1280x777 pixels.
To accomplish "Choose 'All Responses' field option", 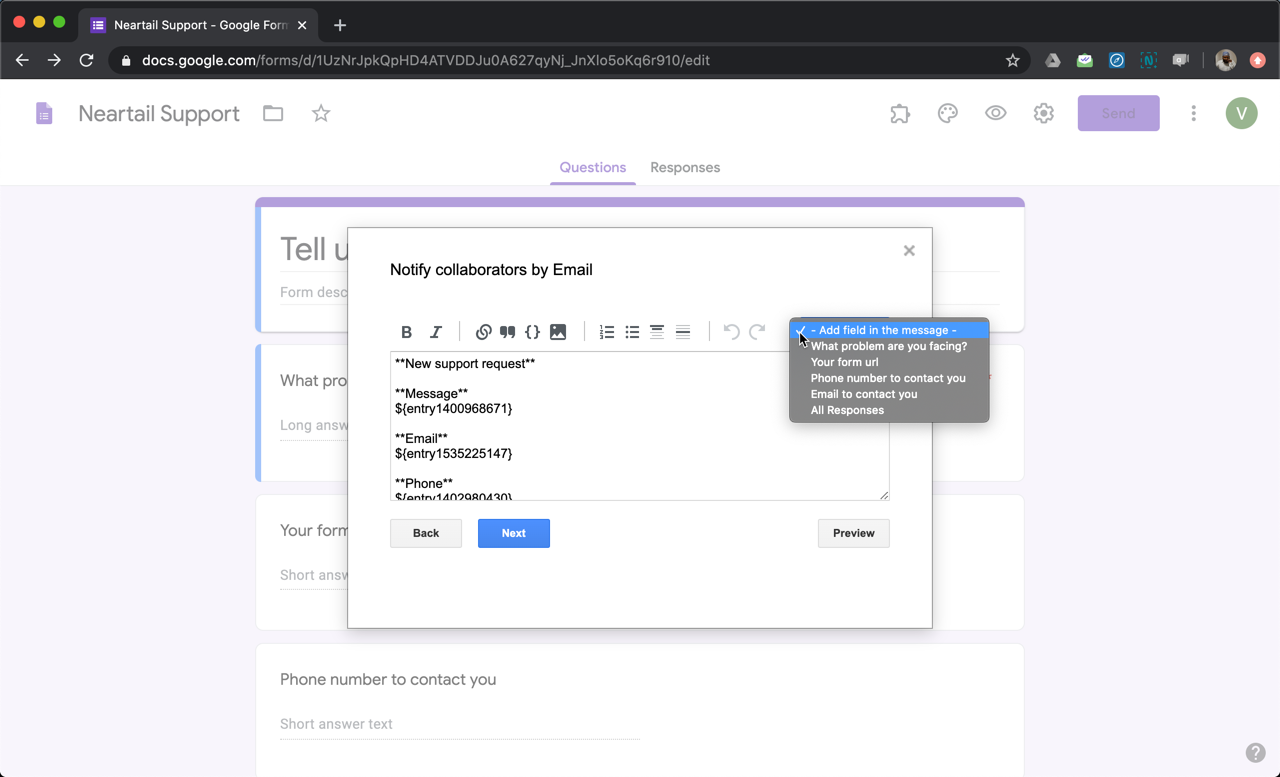I will [889, 410].
